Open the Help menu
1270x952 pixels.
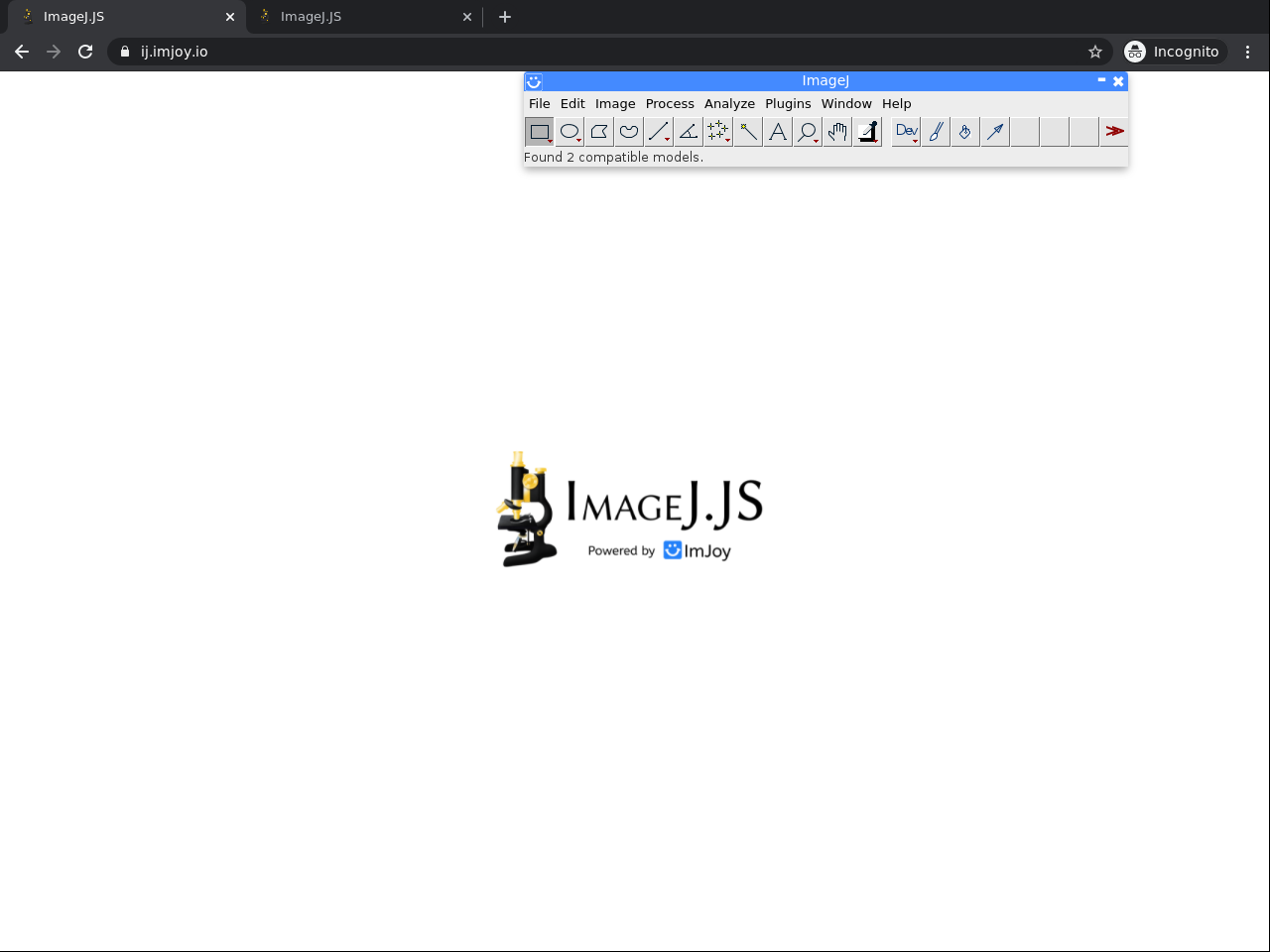click(896, 103)
